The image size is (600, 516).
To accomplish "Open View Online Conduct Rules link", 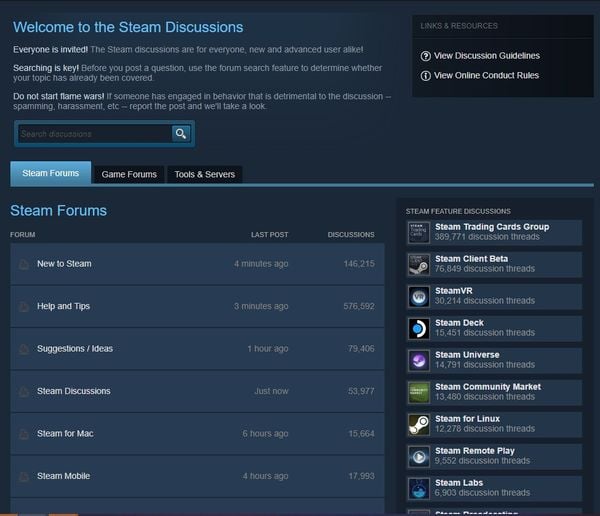I will [x=486, y=75].
